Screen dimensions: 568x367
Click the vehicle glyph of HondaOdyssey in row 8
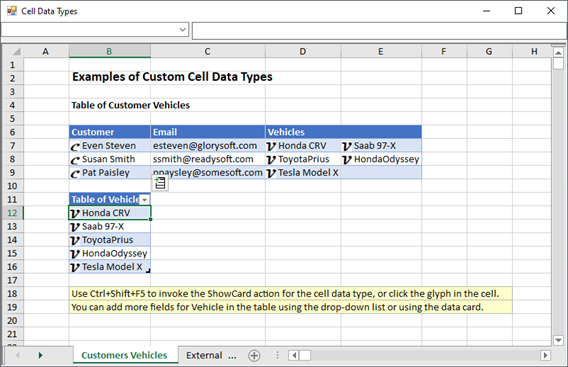point(347,160)
